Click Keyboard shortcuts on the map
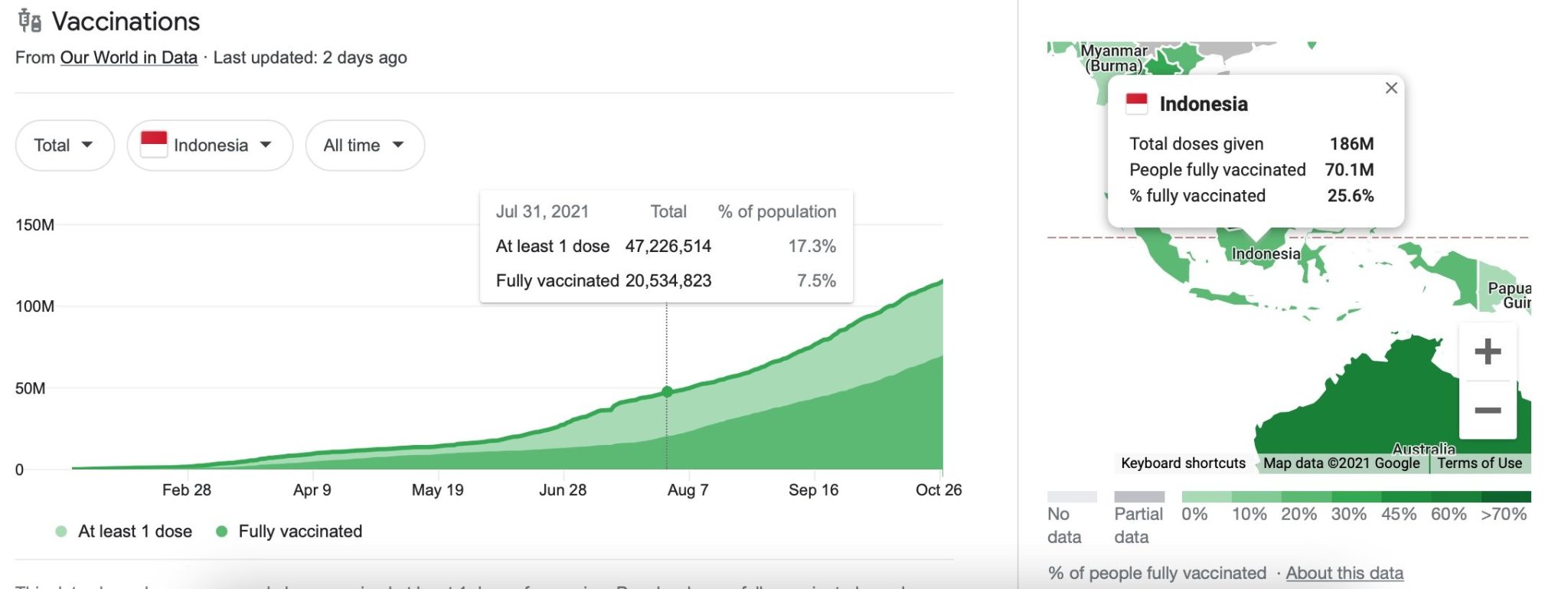 click(1183, 463)
